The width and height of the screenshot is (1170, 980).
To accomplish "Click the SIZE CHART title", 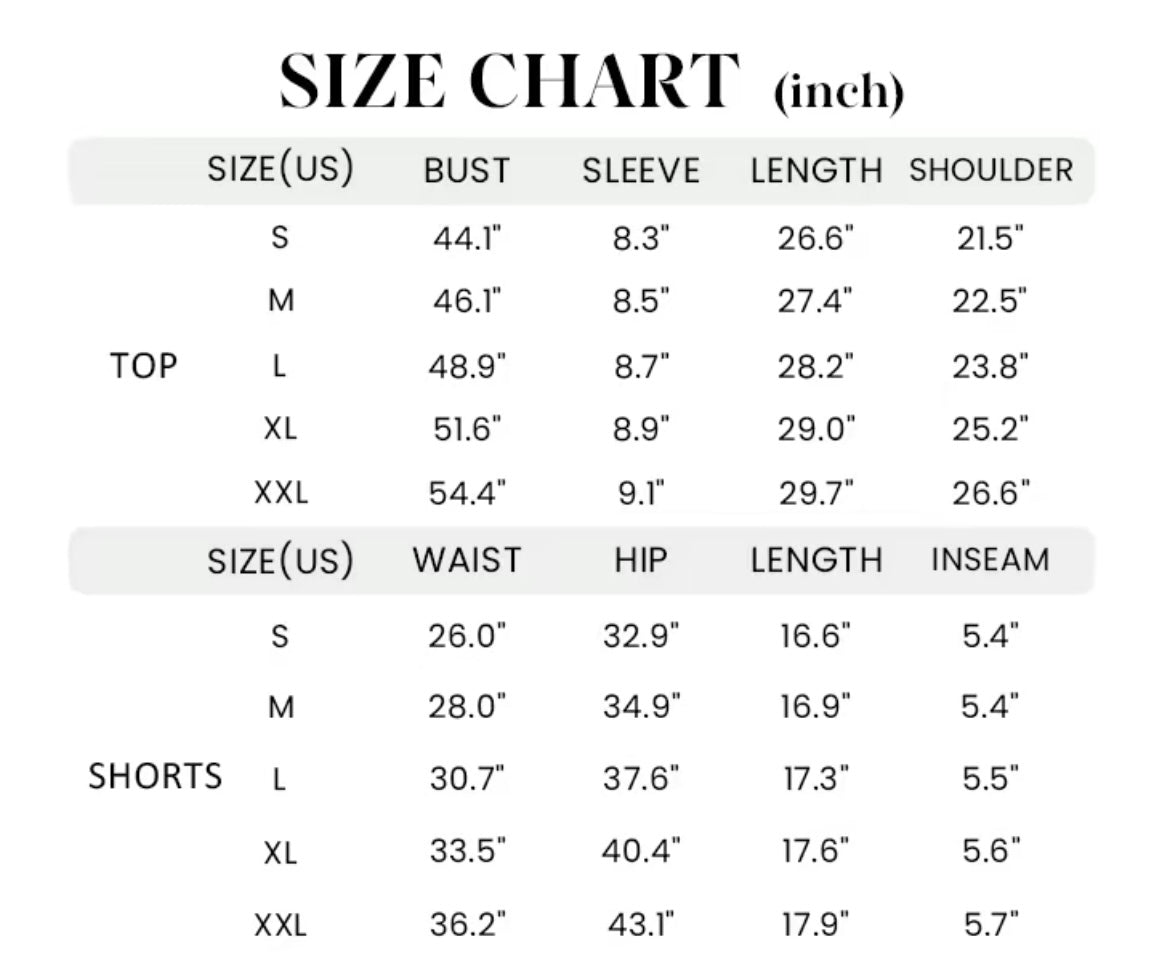I will point(510,81).
